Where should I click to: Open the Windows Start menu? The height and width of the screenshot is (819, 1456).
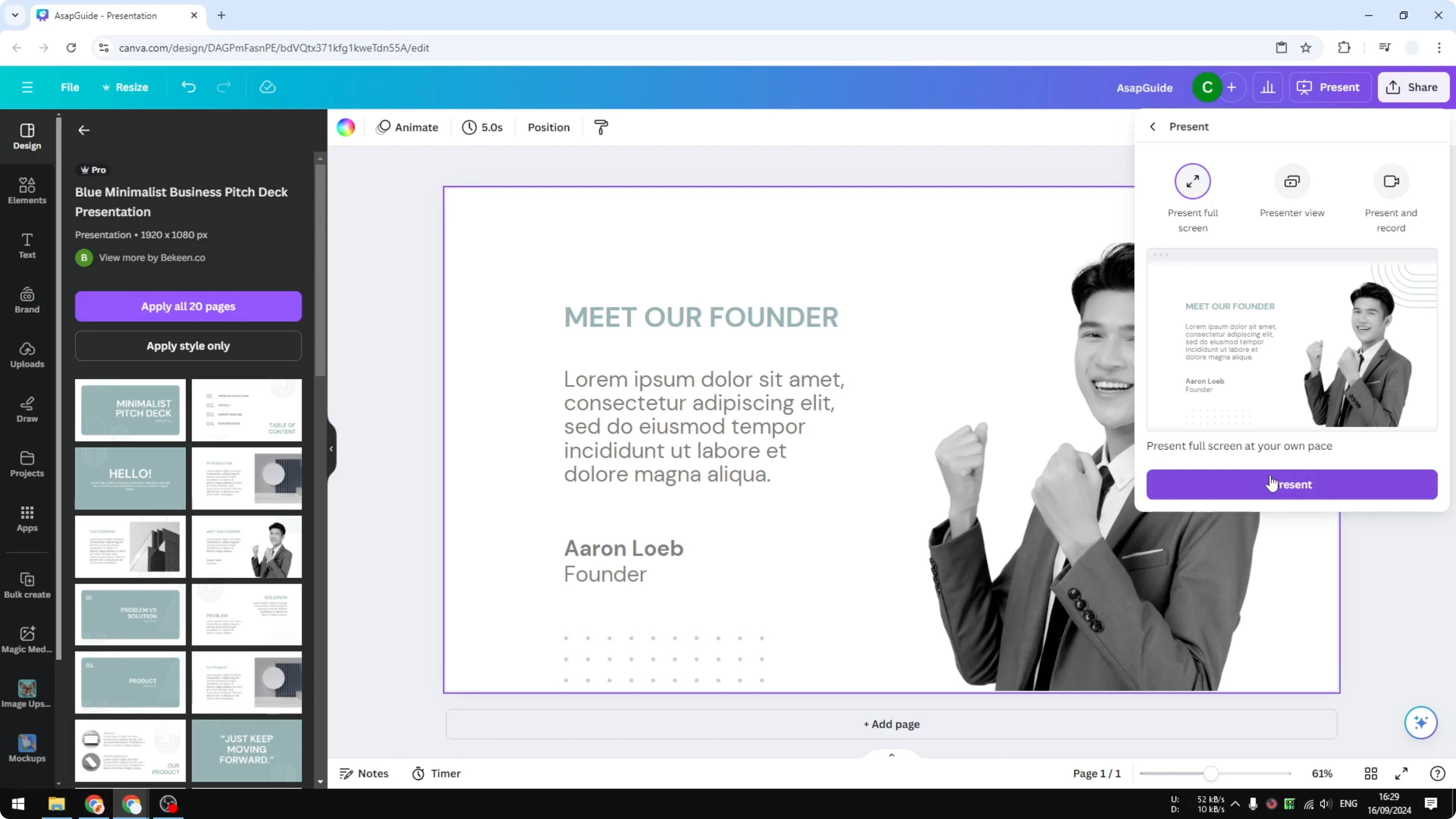[18, 804]
